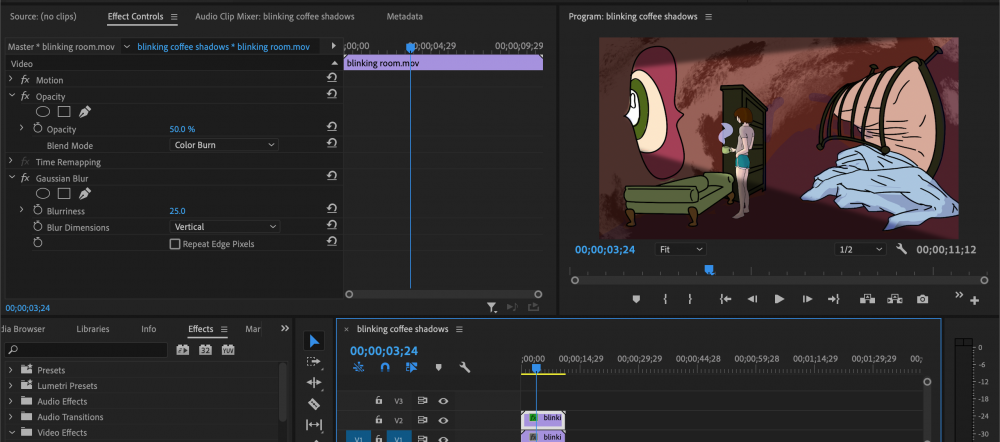This screenshot has width=1000, height=442.
Task: Create rectangle mask under Gaussian Blur
Action: 64,193
